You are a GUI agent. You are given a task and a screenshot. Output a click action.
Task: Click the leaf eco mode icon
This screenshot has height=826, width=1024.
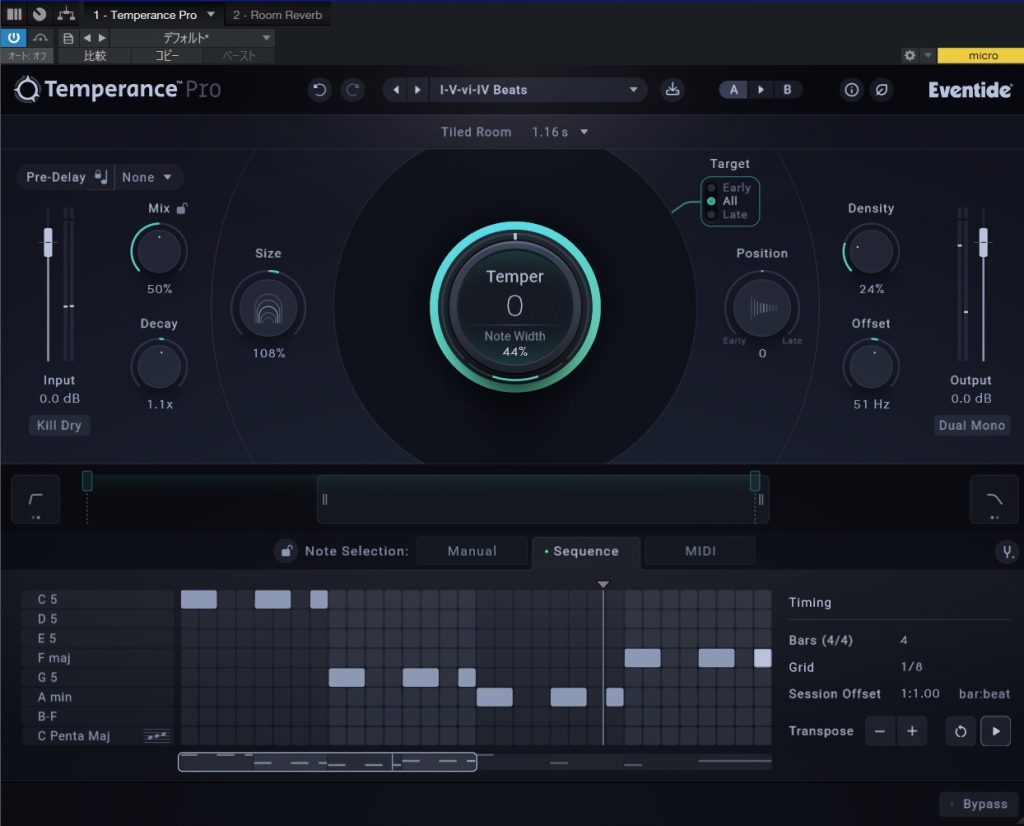881,90
